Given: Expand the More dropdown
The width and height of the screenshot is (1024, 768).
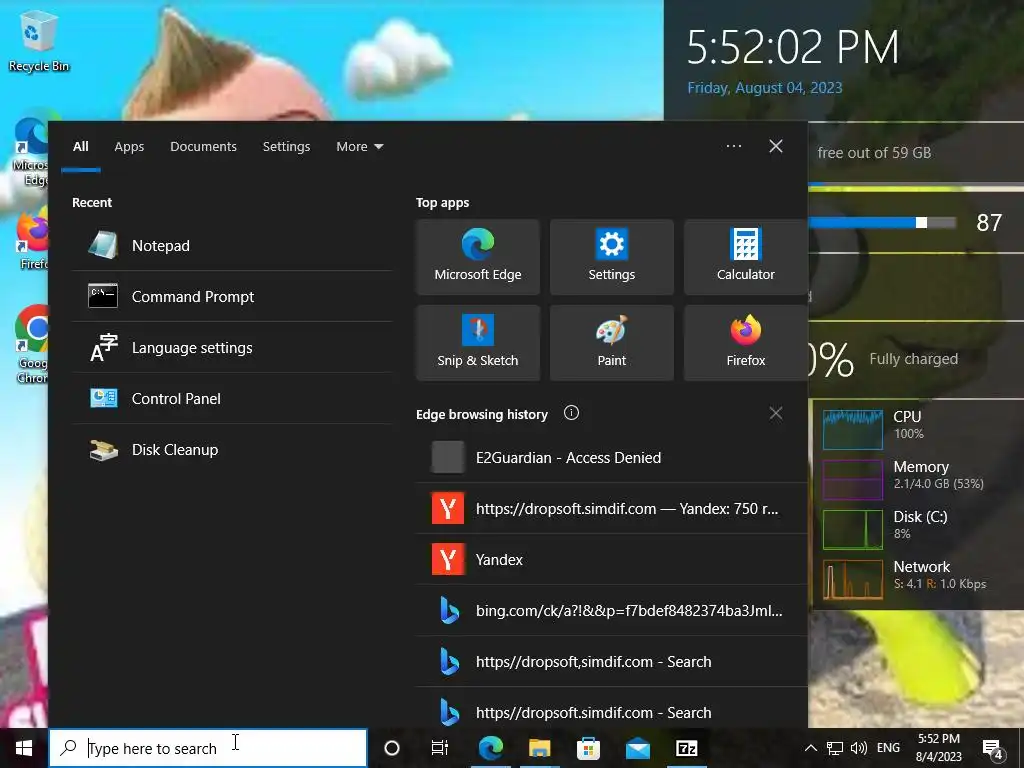Looking at the screenshot, I should (359, 147).
